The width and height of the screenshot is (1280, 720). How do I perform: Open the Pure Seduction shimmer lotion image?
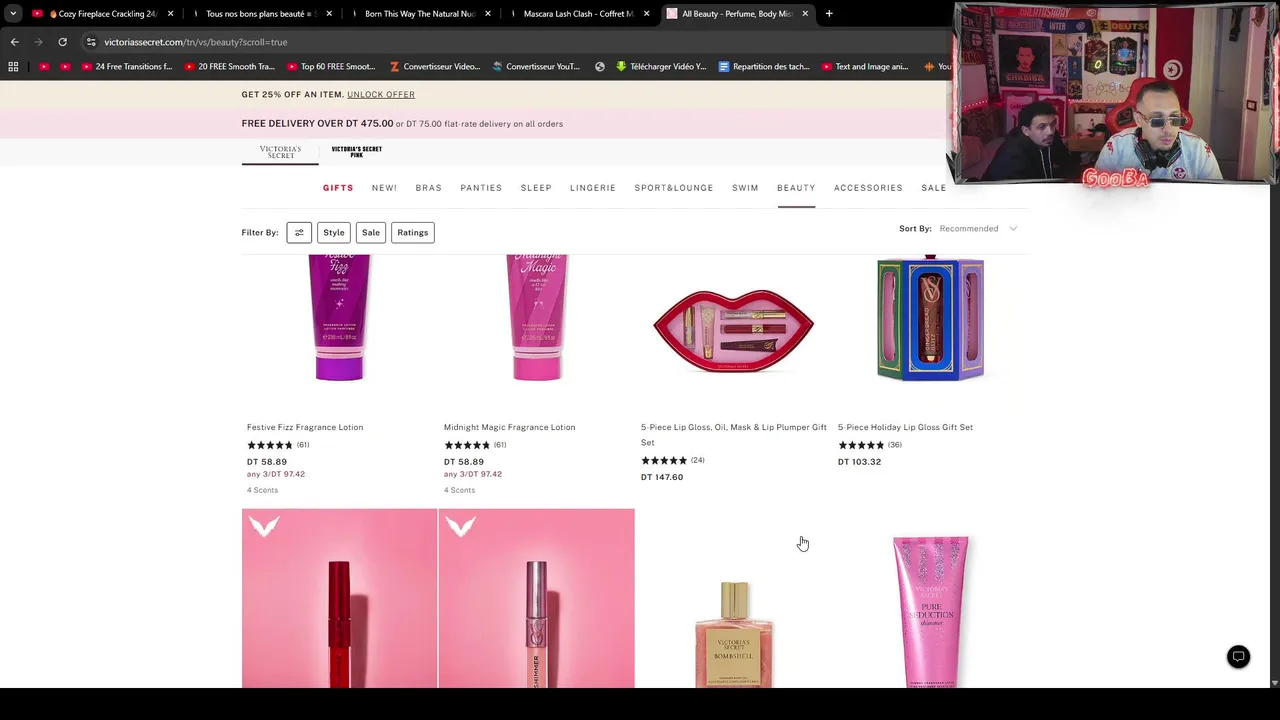click(930, 611)
